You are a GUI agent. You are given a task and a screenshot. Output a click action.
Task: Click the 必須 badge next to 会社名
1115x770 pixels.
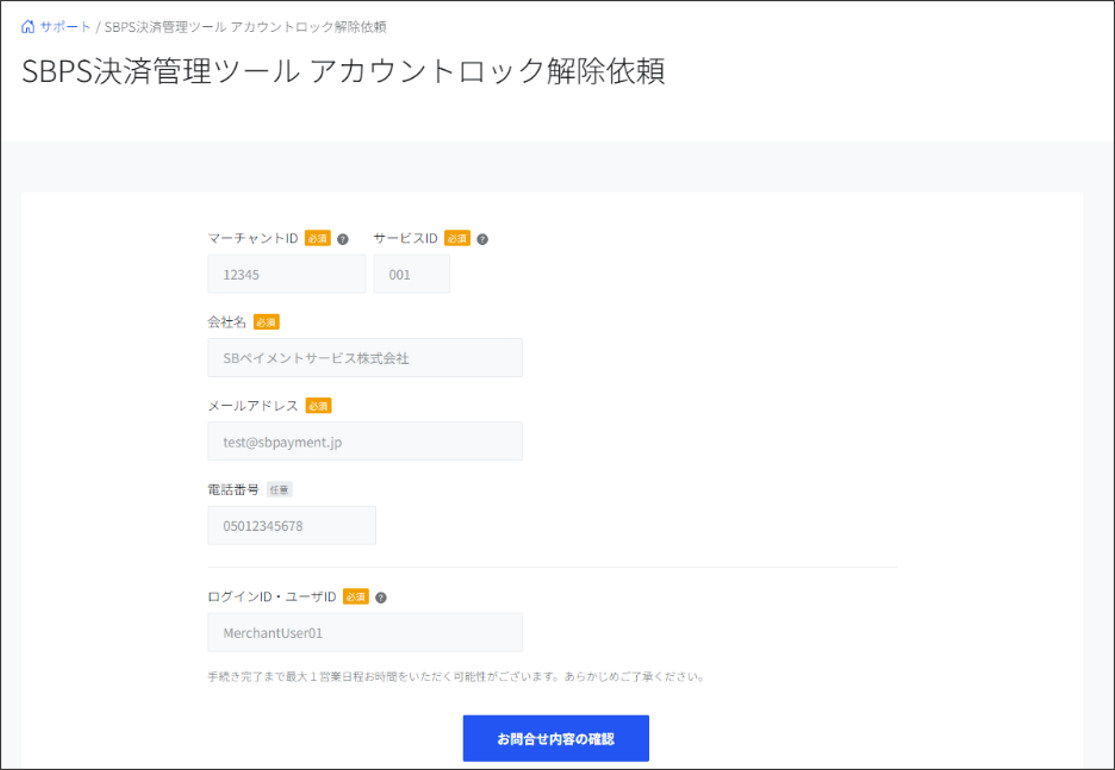pos(266,322)
